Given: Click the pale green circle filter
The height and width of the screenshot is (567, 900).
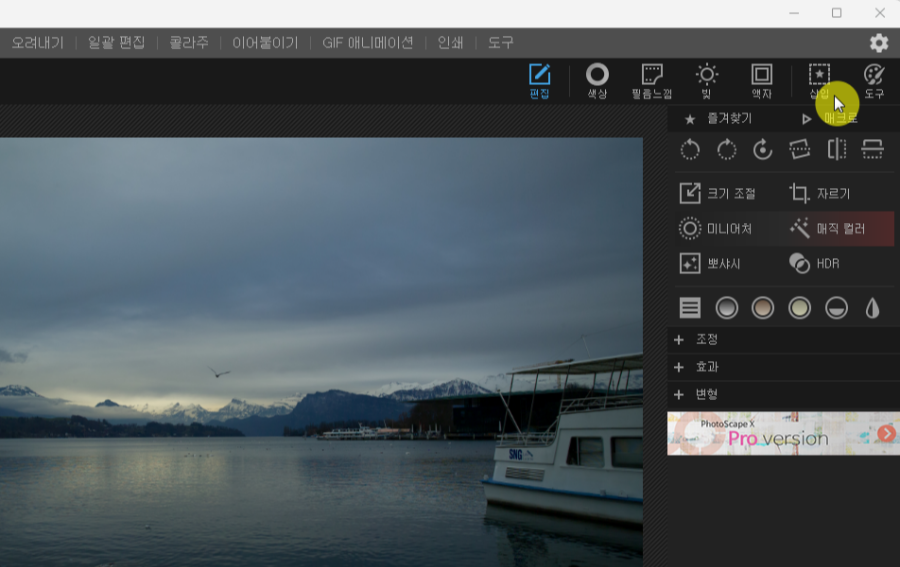Looking at the screenshot, I should point(800,308).
